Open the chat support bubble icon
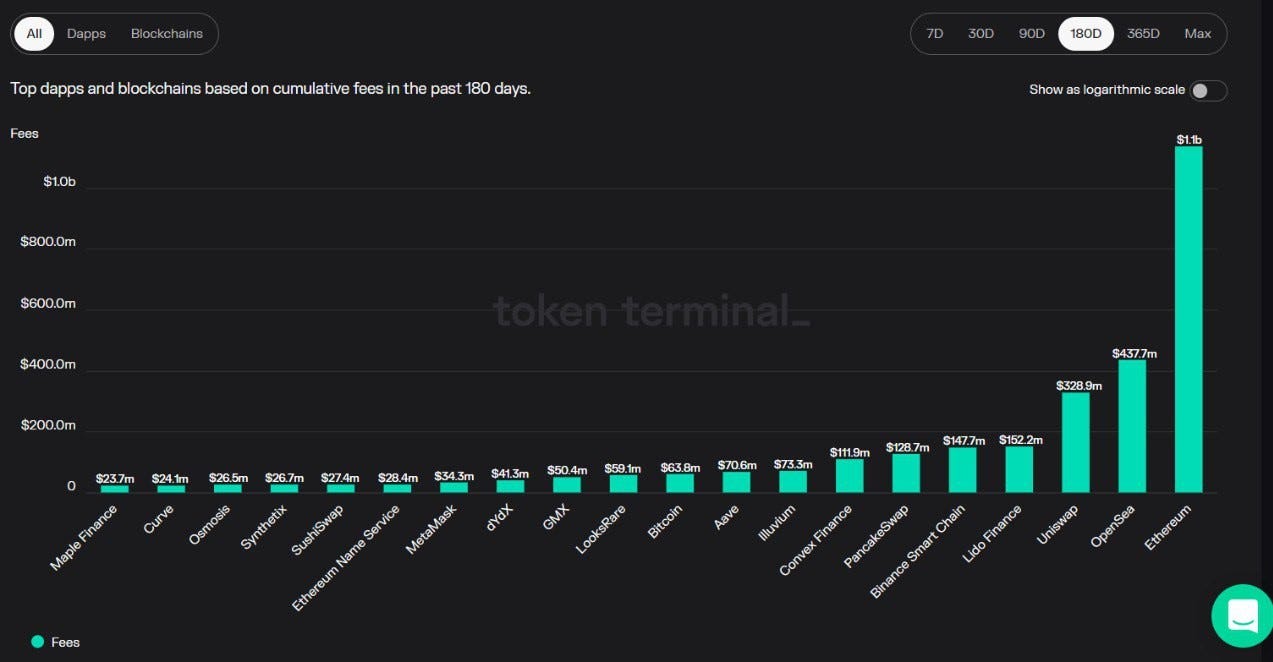 [x=1241, y=616]
